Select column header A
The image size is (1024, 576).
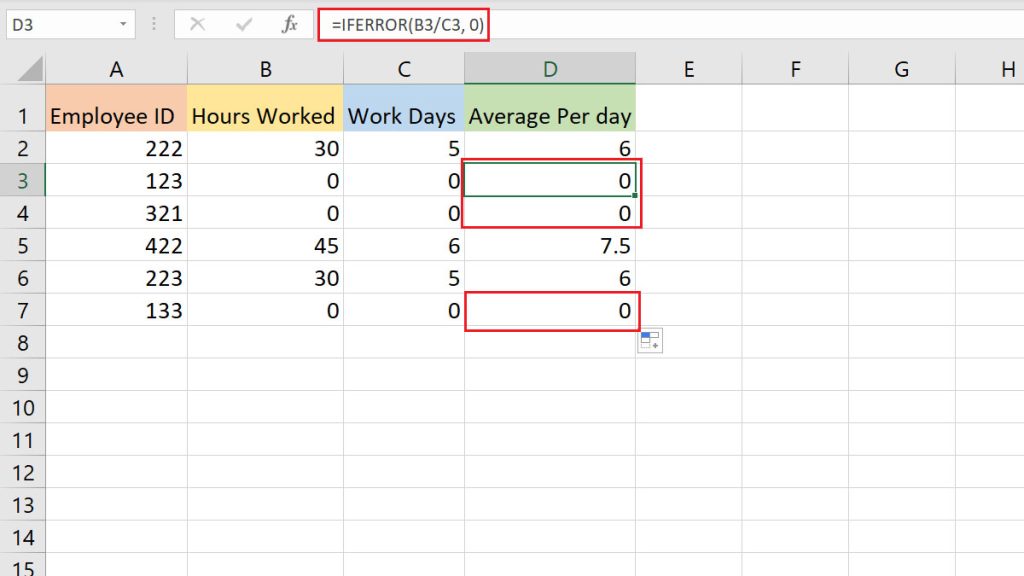(116, 70)
